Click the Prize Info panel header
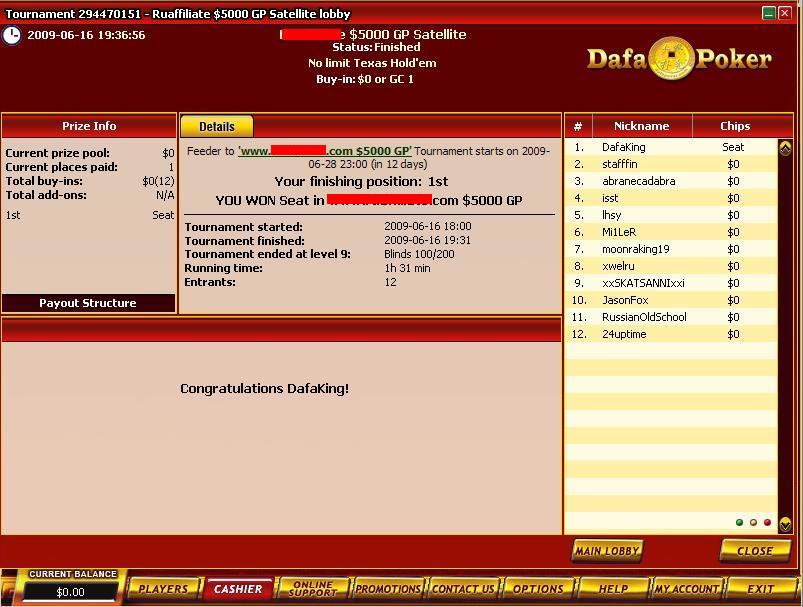 (89, 126)
